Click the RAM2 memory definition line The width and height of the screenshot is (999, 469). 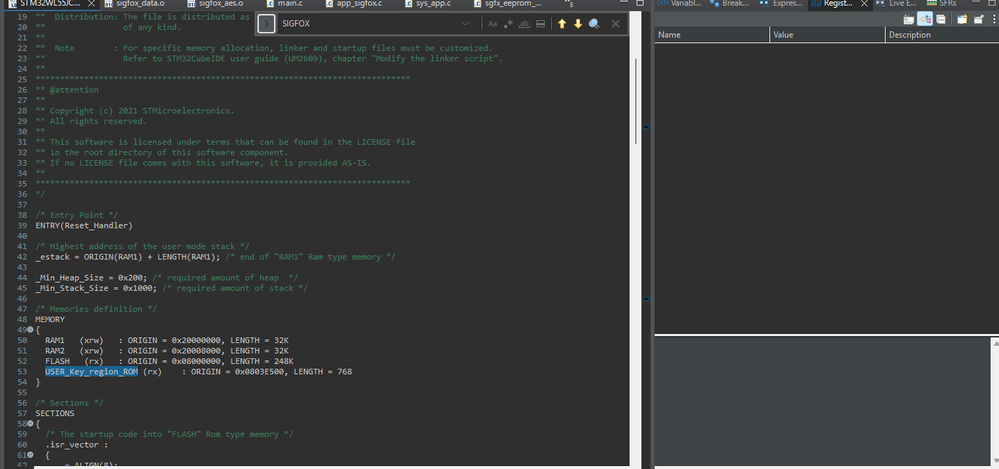pyautogui.click(x=167, y=350)
